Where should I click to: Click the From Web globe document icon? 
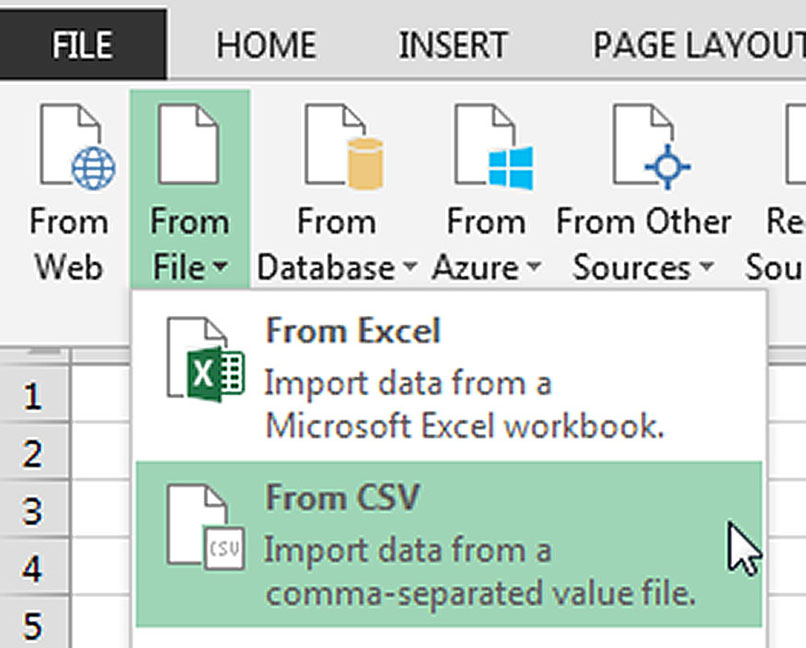77,145
